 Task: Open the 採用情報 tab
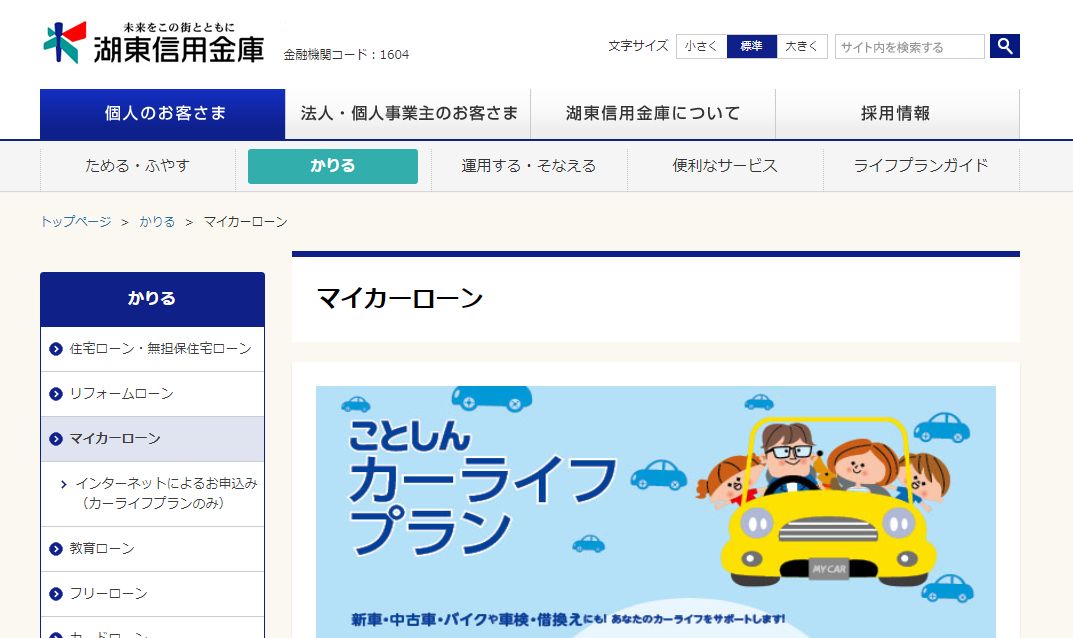pos(897,114)
